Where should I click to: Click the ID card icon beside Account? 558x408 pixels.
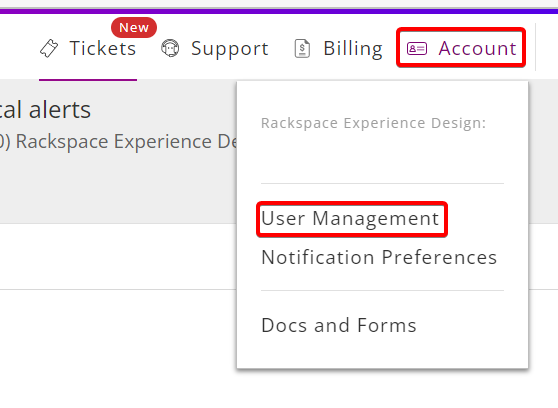click(x=417, y=48)
